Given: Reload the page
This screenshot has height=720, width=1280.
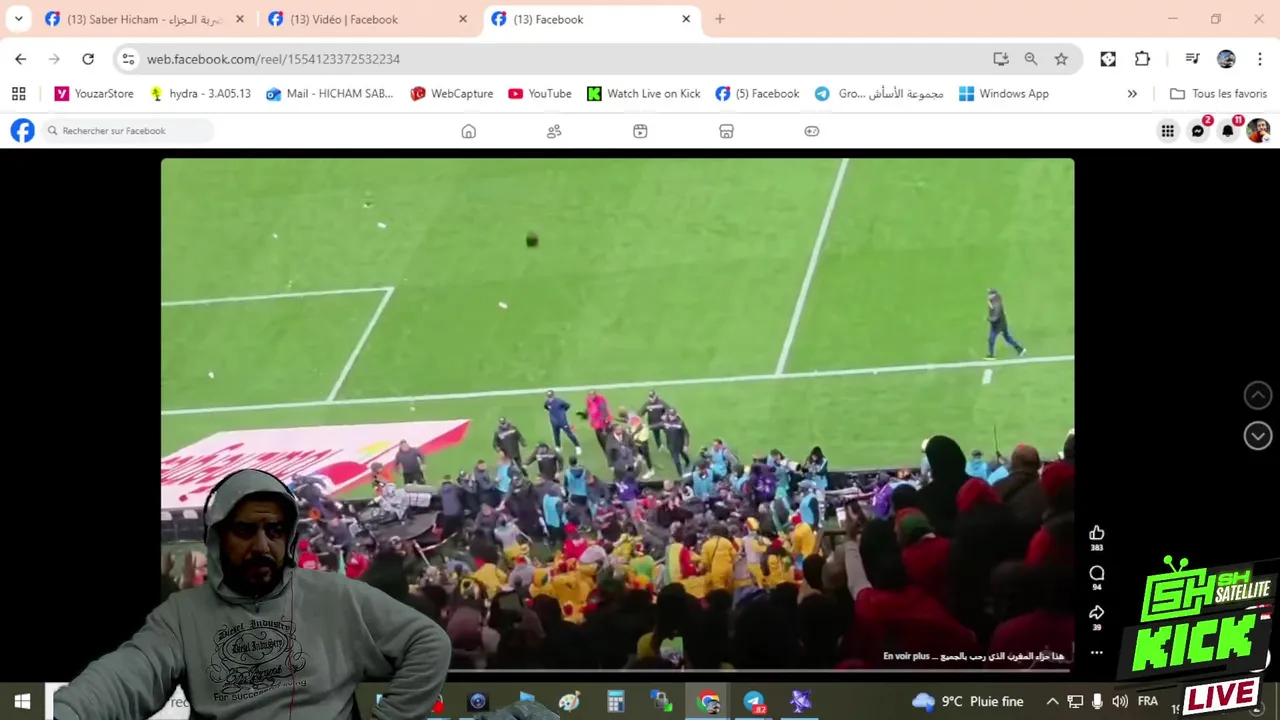Looking at the screenshot, I should pos(88,59).
